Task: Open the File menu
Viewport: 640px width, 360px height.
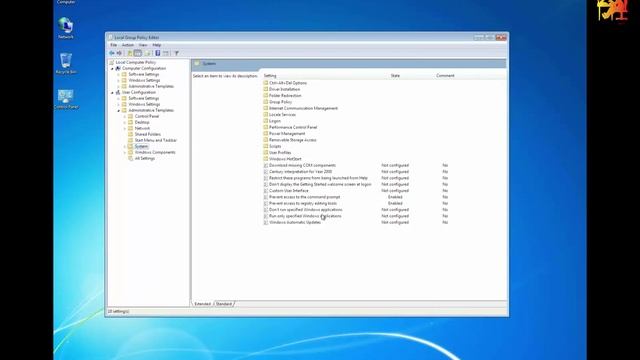Action: tap(113, 45)
